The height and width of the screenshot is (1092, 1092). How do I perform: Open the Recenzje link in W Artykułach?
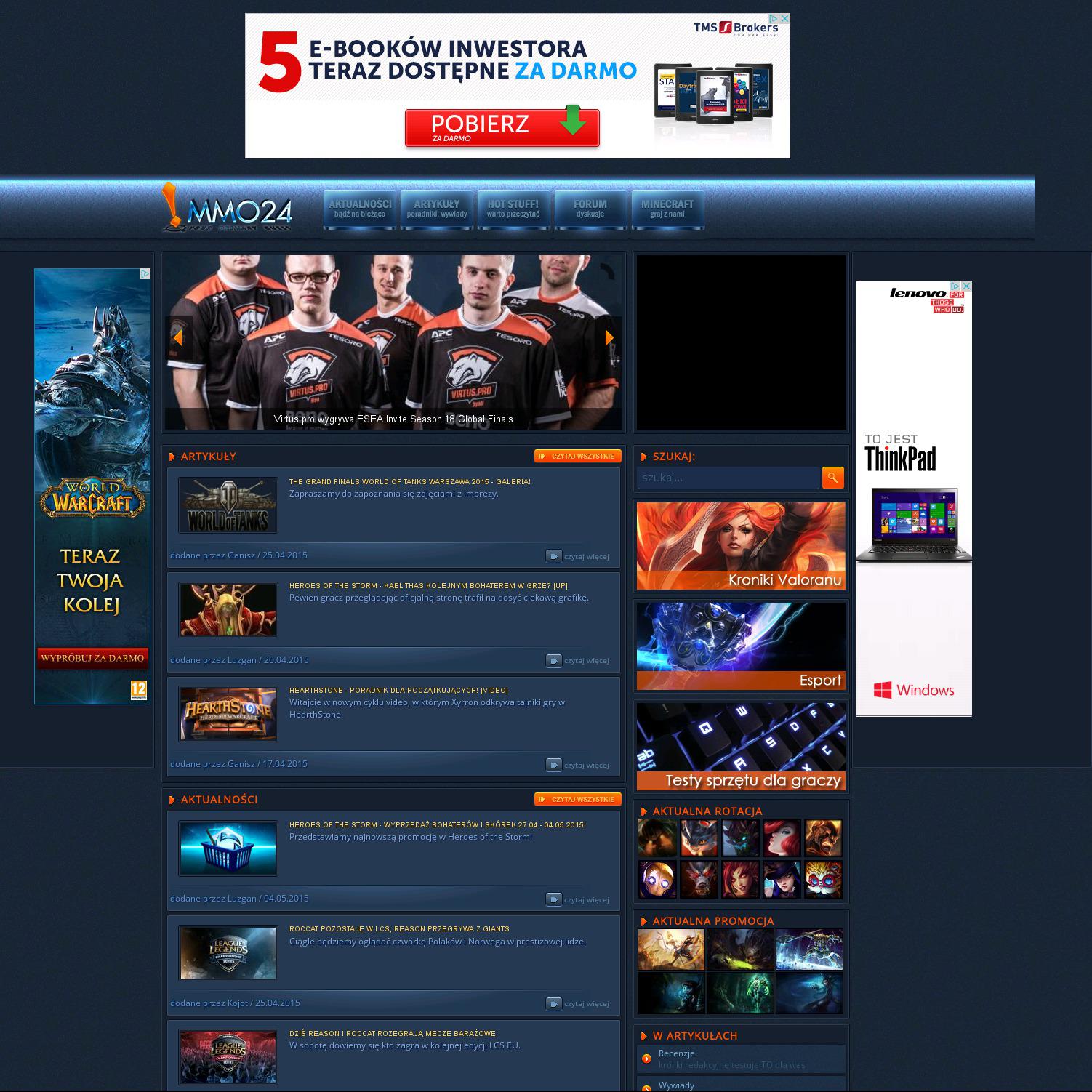click(677, 1053)
